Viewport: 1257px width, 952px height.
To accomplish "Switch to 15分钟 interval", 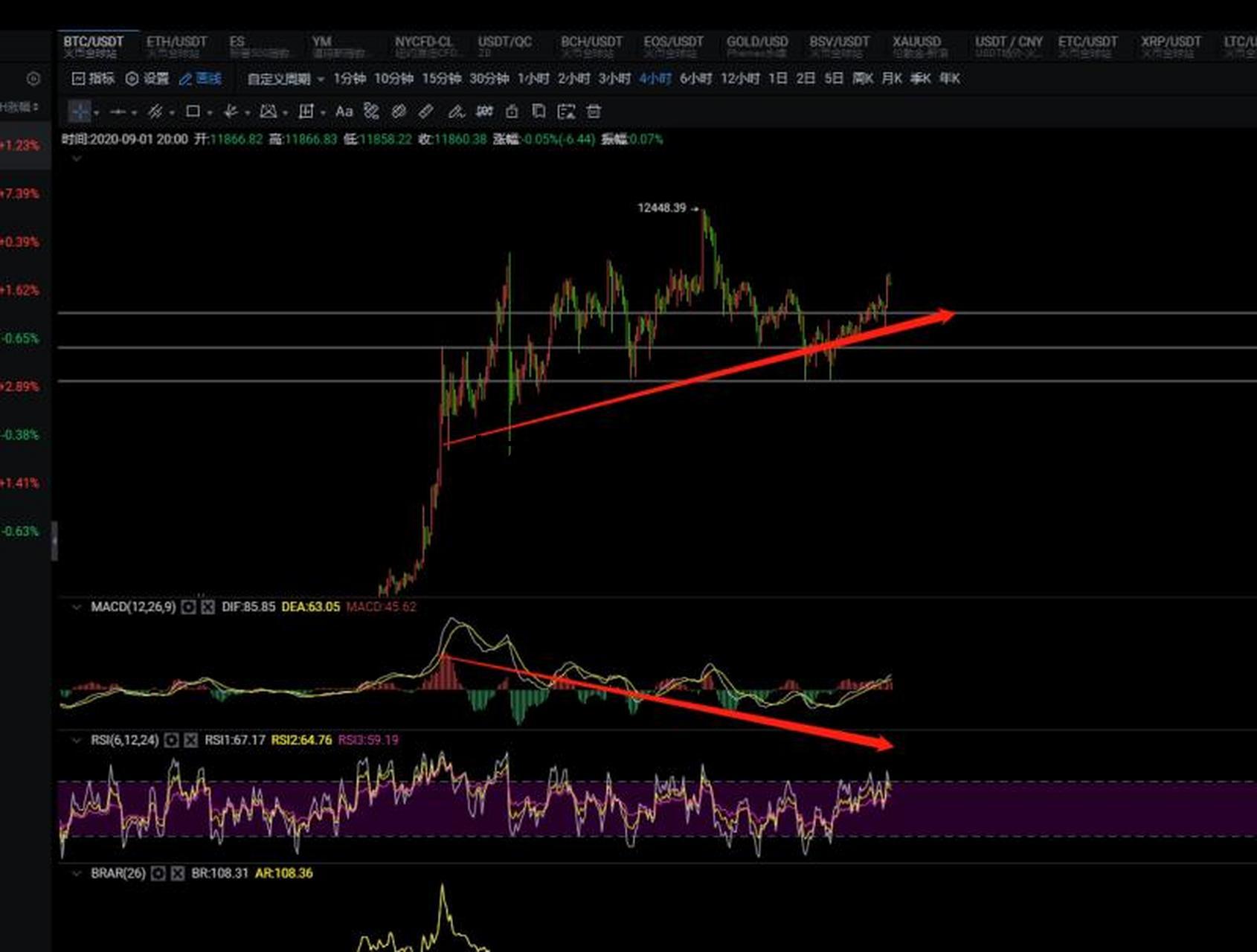I will coord(441,79).
